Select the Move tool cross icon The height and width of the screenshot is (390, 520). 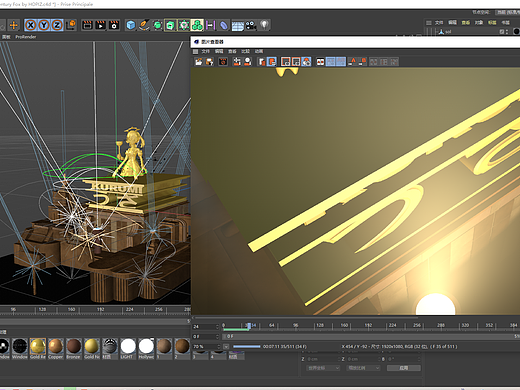(14, 25)
